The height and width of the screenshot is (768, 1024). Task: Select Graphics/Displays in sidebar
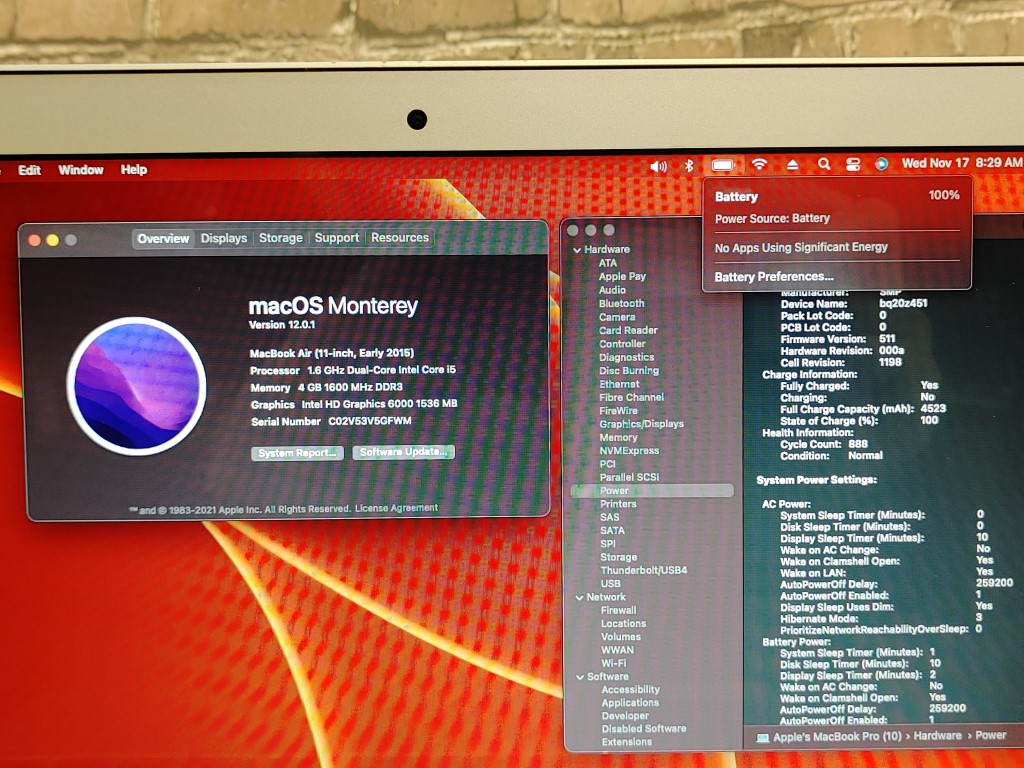point(641,424)
